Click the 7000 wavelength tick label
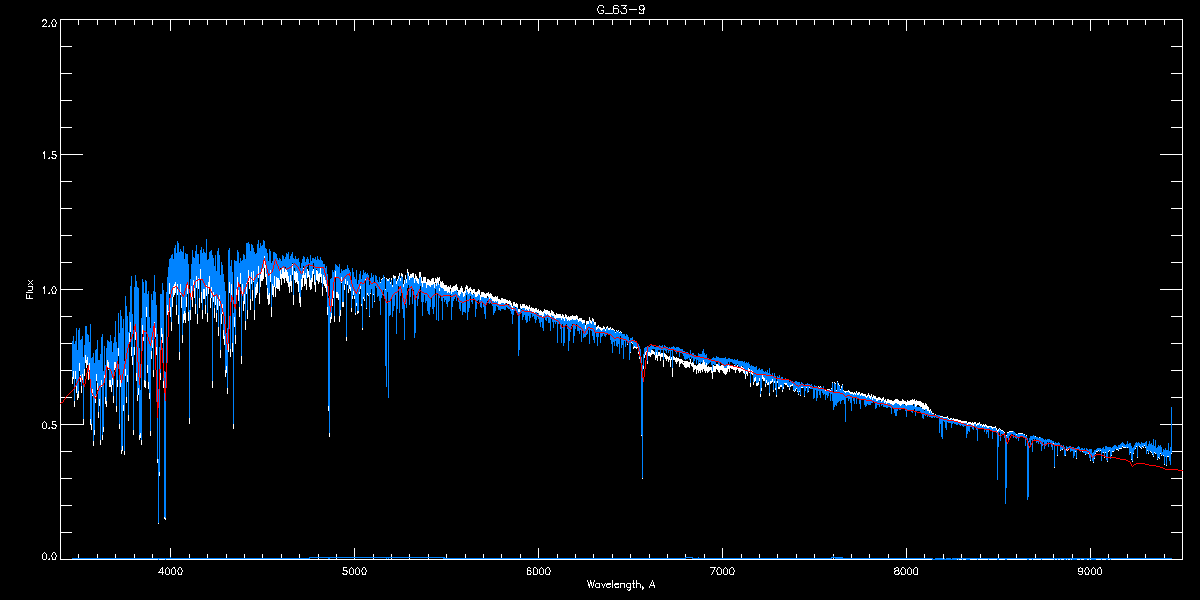 pos(722,572)
